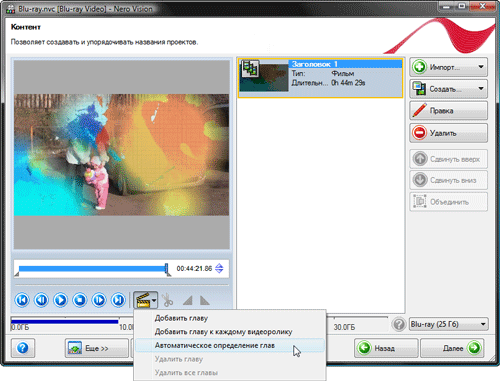Open the Blu-ray (25 Гб) disc type combo box

[449, 324]
